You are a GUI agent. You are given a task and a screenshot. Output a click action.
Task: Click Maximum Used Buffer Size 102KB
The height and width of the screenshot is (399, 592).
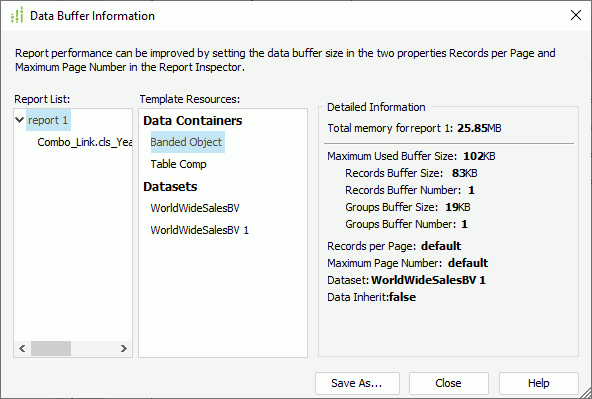click(x=411, y=156)
